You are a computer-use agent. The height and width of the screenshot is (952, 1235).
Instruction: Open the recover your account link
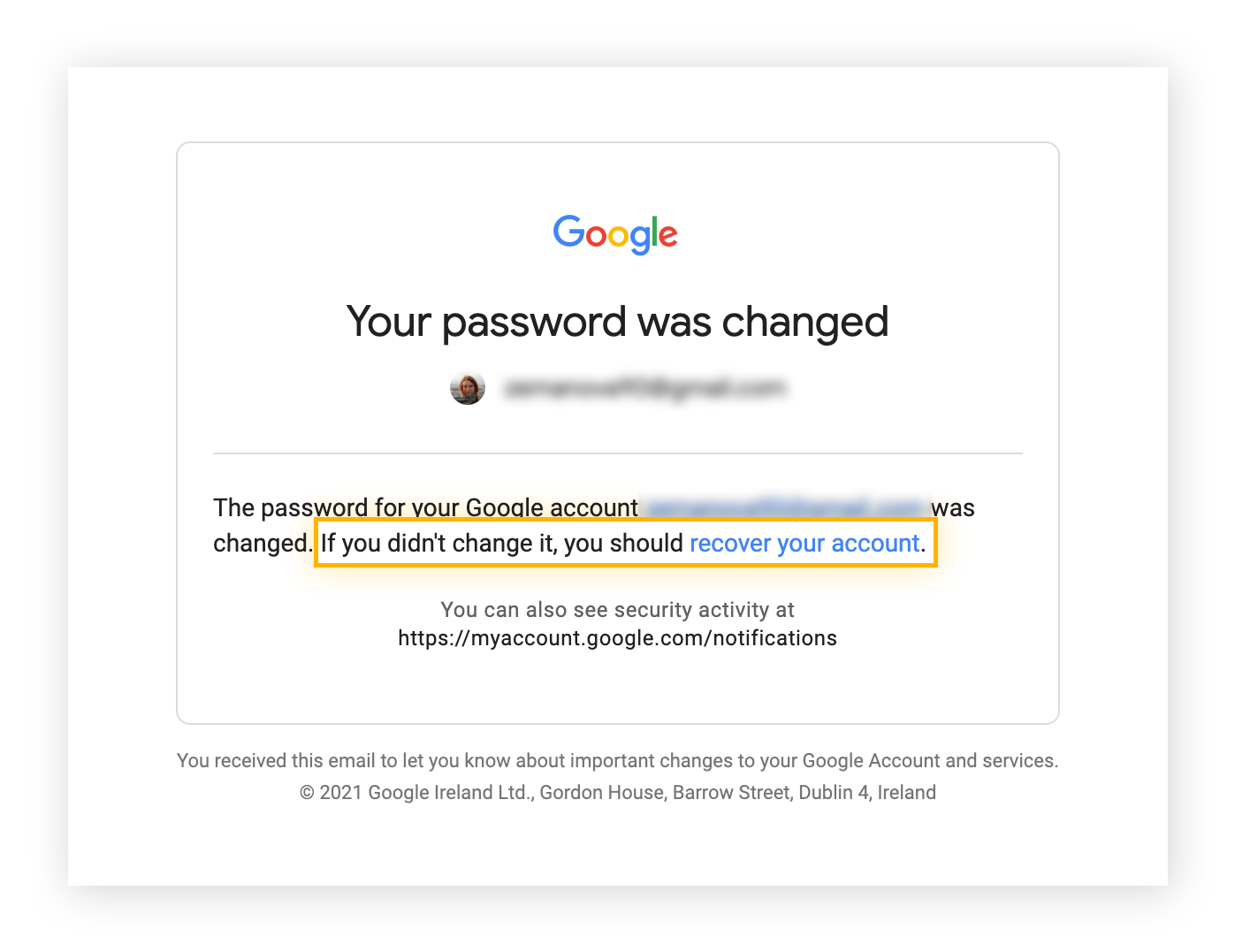click(x=804, y=543)
